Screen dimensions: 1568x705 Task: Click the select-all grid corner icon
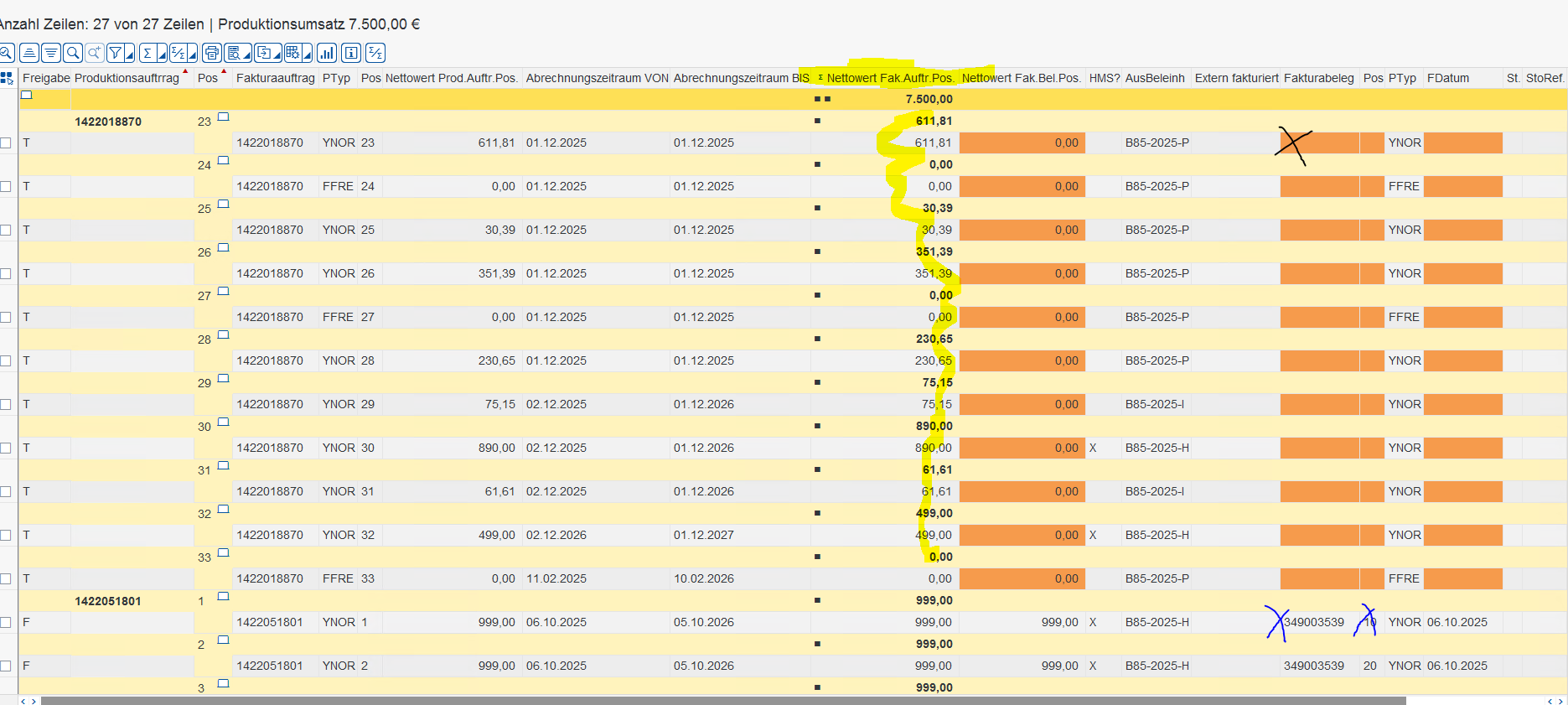point(8,78)
